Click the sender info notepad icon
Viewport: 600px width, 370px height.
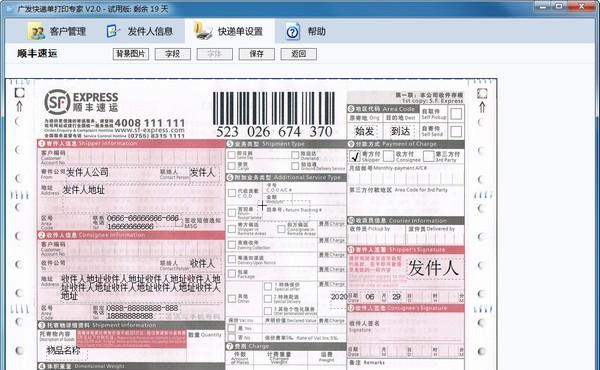(113, 31)
